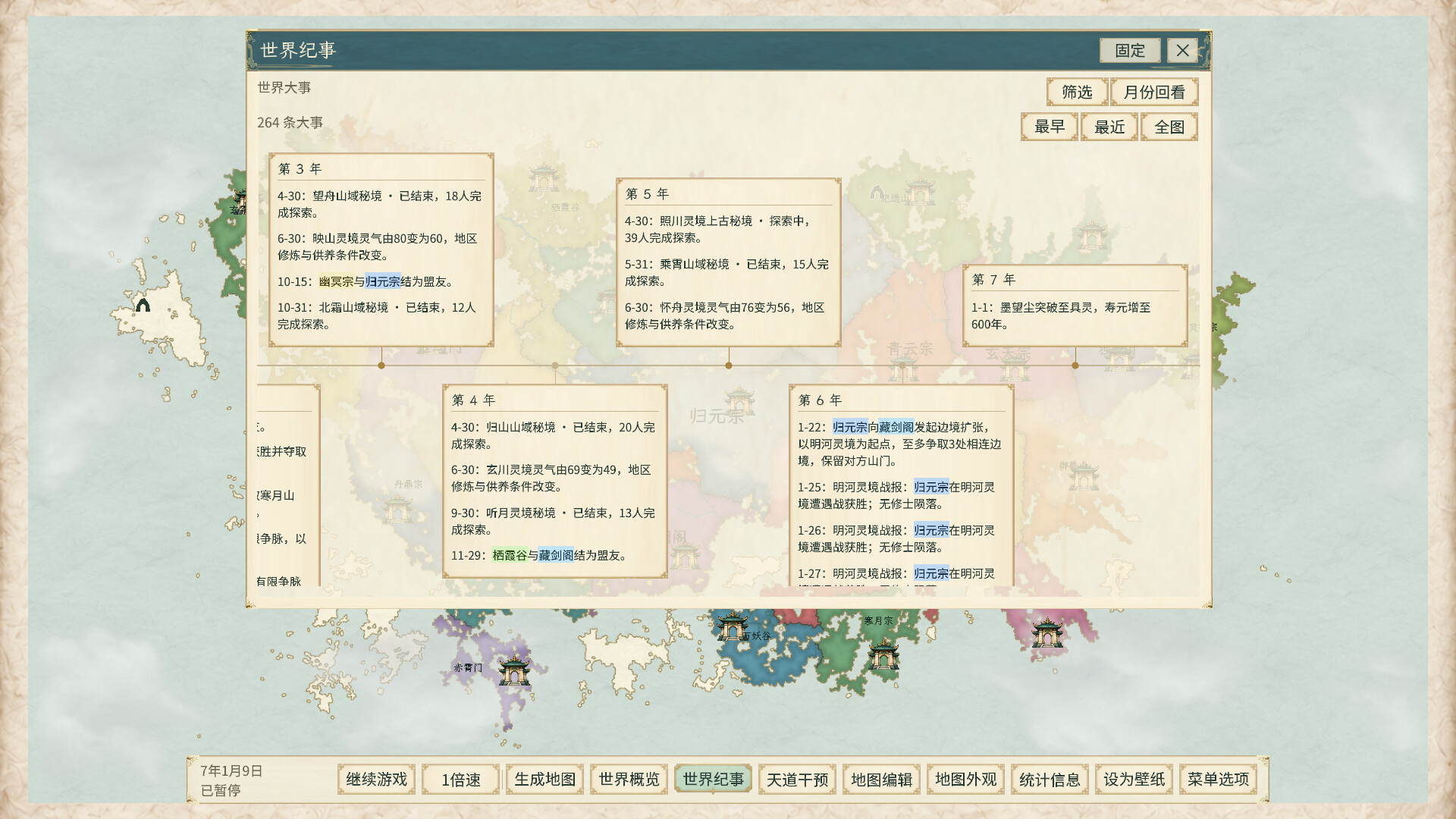Screen dimensions: 1456x819
Task: Click the 第 3 年 timeline marker dot
Action: click(381, 366)
